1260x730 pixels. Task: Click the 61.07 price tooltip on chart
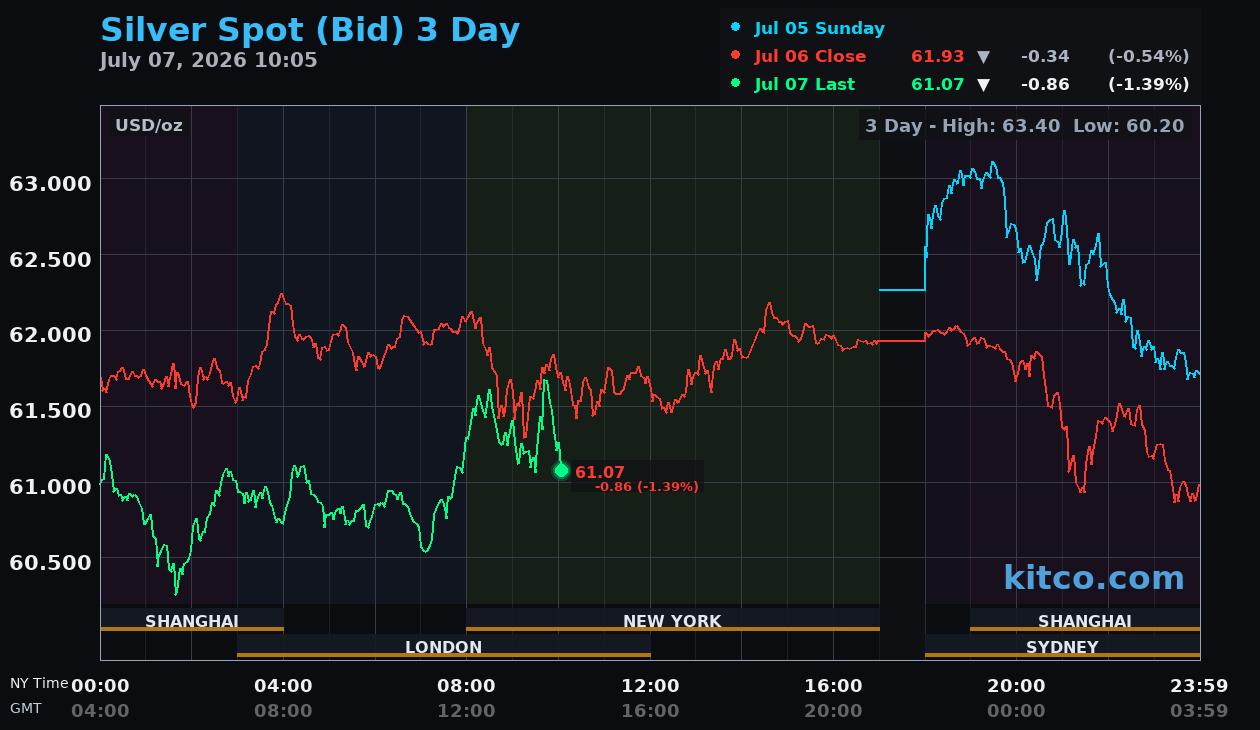[600, 472]
